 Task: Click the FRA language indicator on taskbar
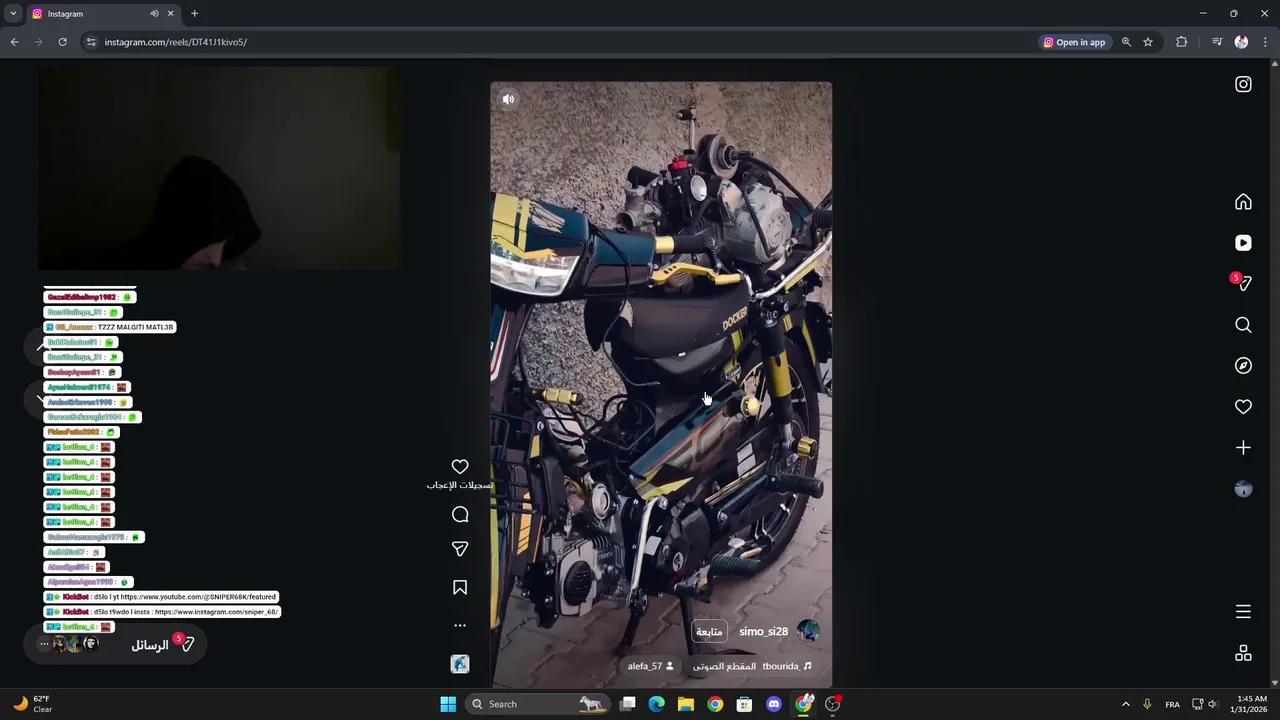coord(1172,704)
